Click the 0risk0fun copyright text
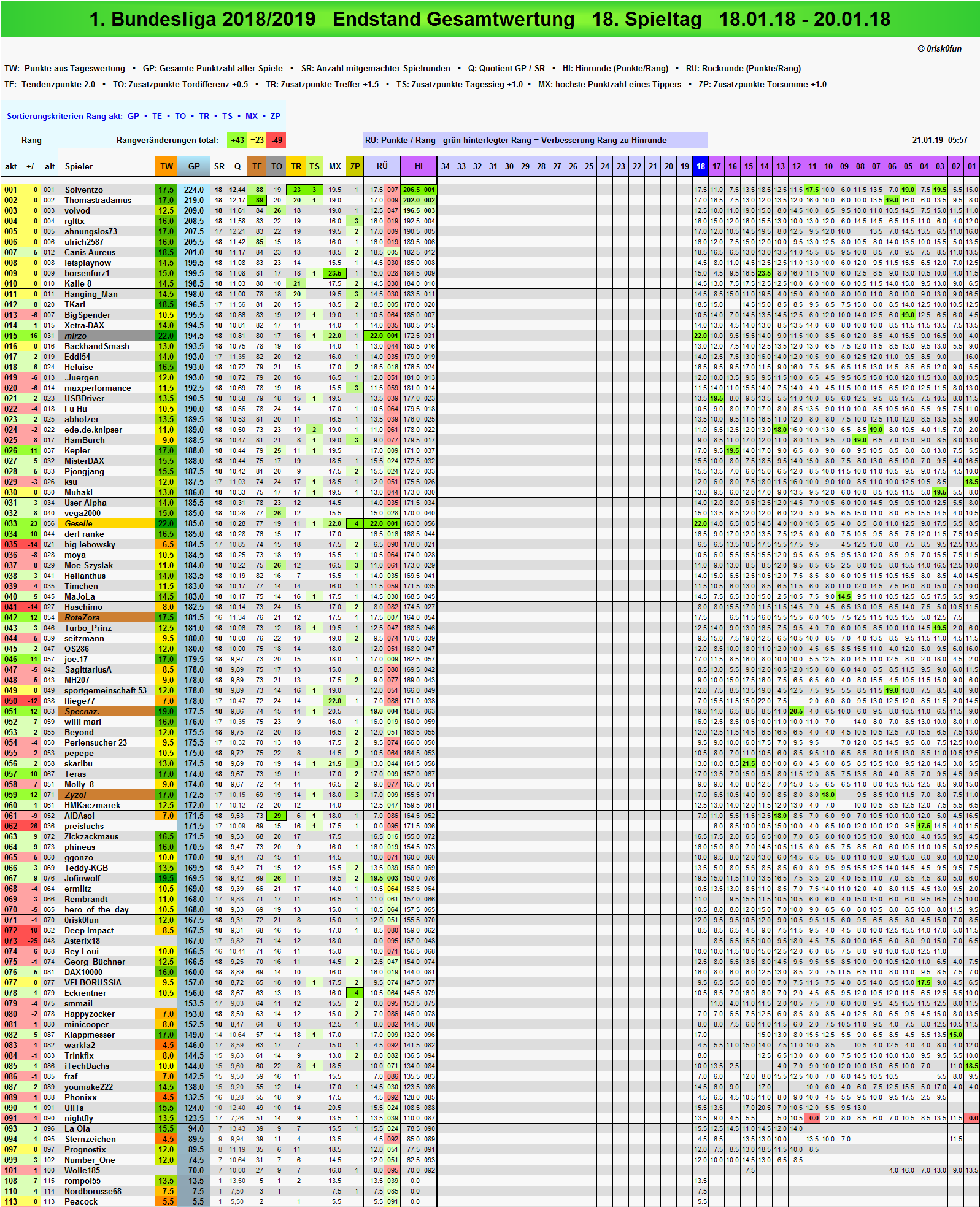Viewport: 980px width, 1207px height. pos(939,48)
